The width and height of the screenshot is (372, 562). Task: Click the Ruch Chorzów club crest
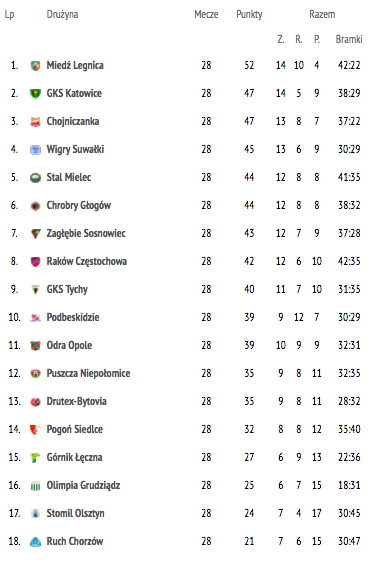coord(35,542)
